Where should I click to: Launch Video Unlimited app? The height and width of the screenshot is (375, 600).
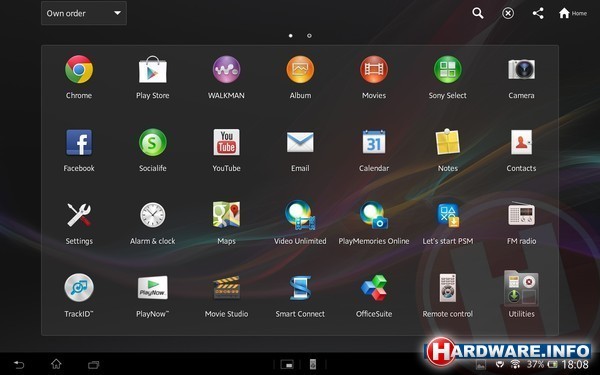[x=300, y=215]
